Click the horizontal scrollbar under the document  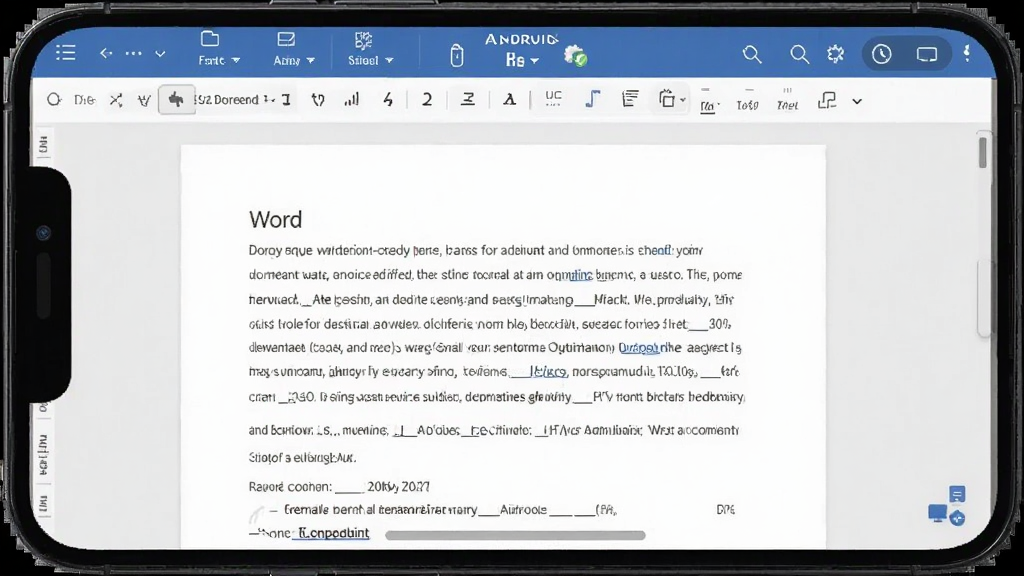point(515,536)
